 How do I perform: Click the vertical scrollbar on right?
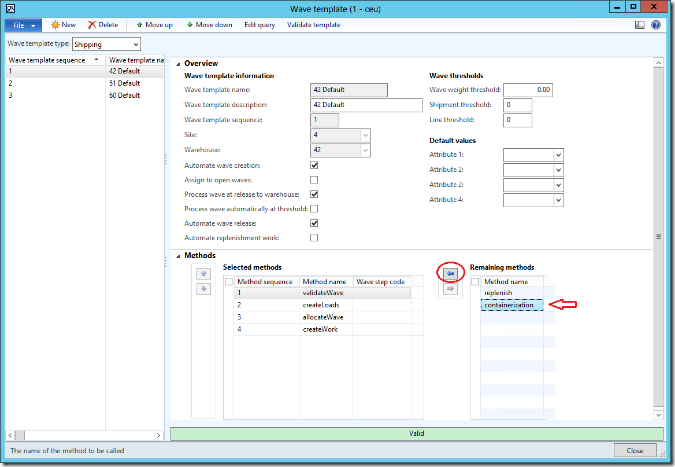pyautogui.click(x=658, y=236)
